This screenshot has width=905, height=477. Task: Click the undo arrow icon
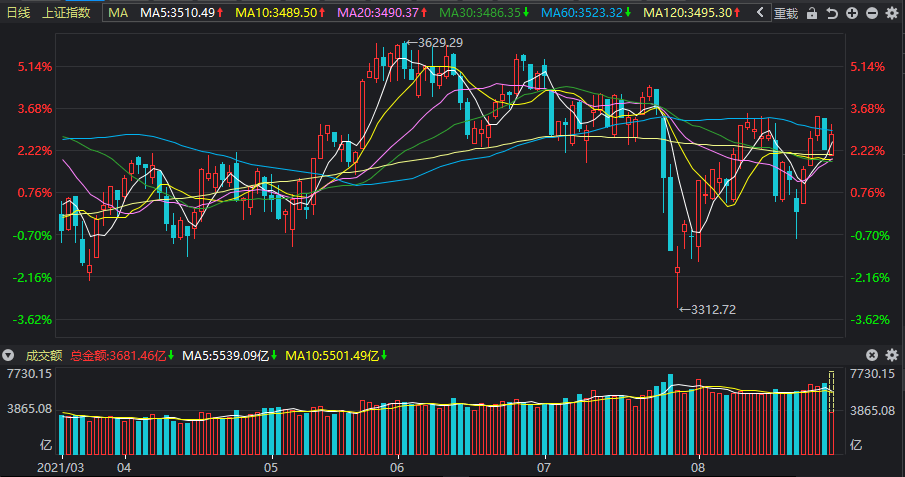(x=832, y=13)
